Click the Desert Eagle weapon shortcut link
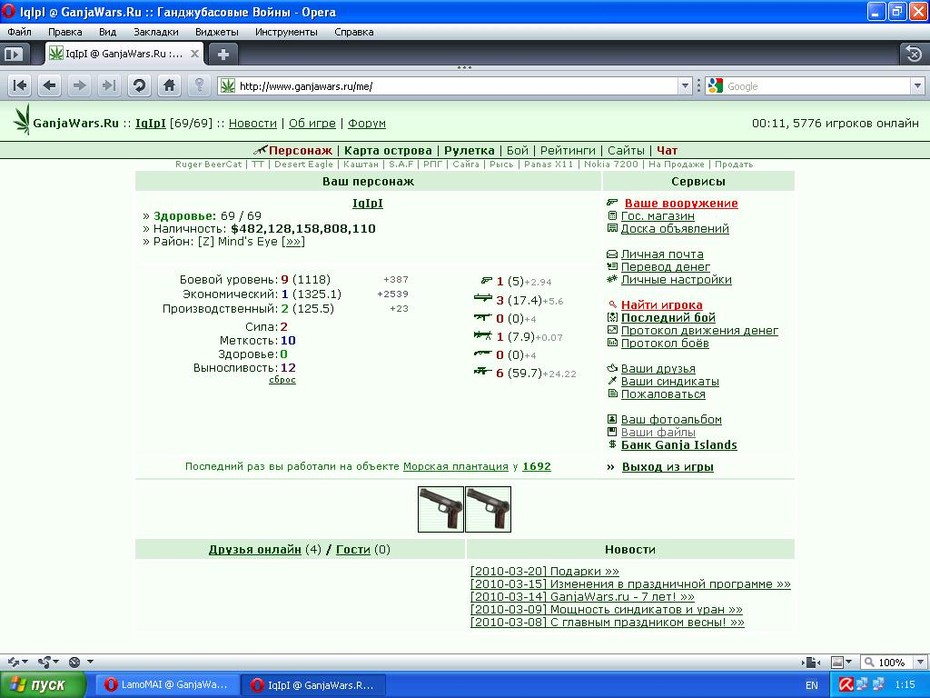This screenshot has width=930, height=698. (304, 164)
